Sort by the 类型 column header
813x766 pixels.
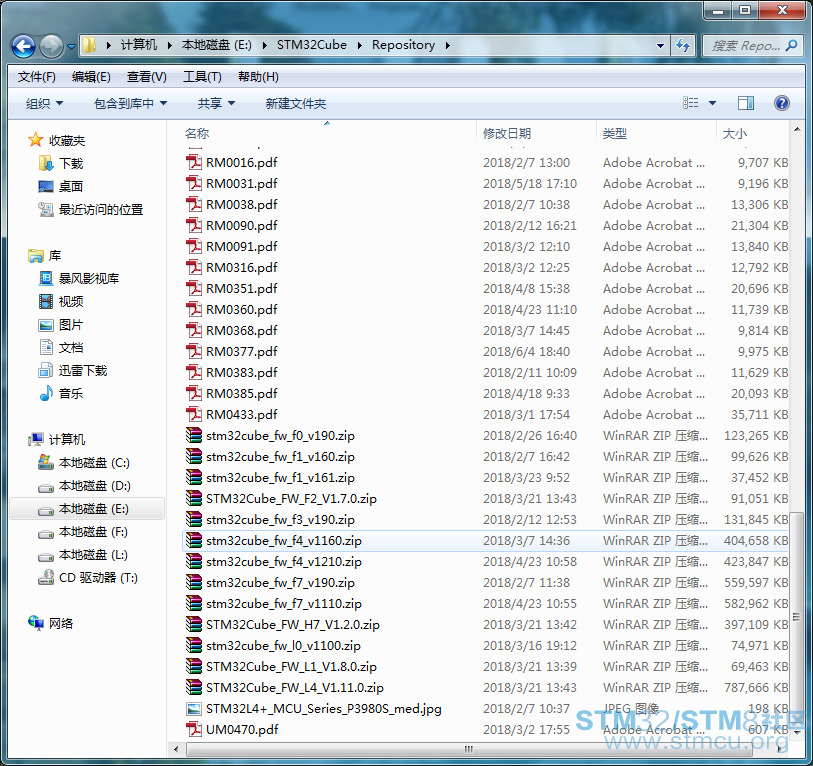point(614,134)
